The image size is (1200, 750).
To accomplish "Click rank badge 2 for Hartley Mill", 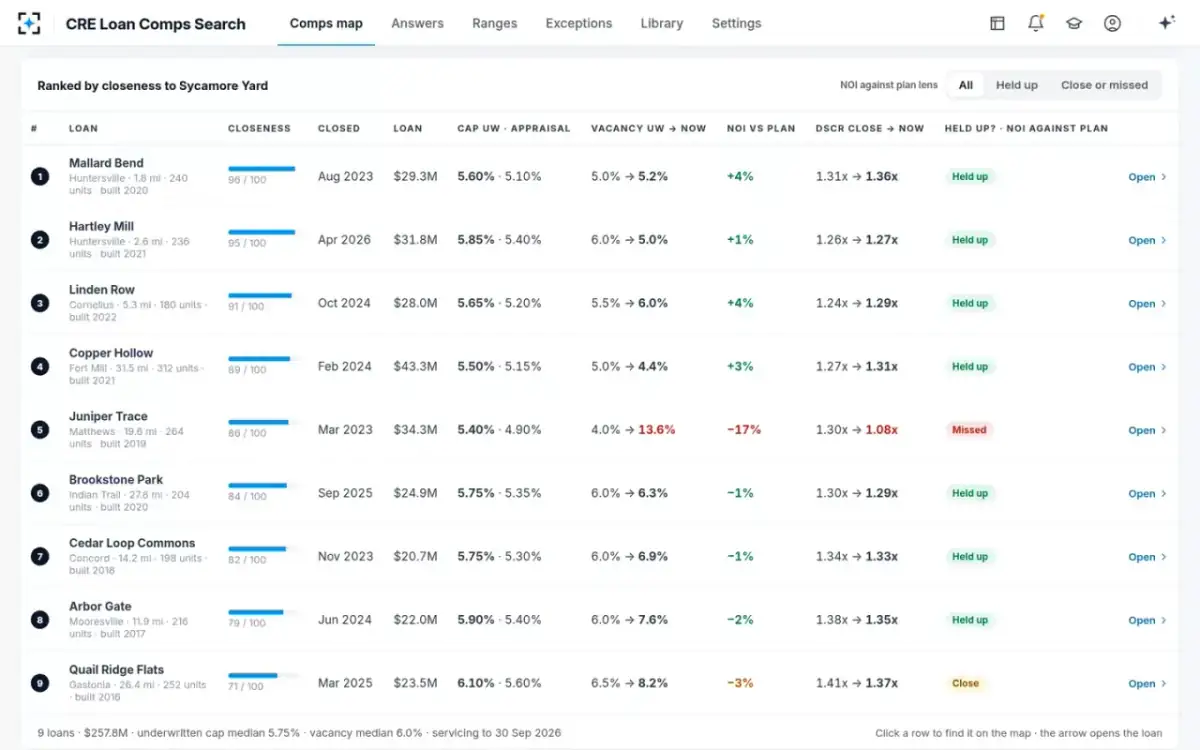I will coord(40,240).
